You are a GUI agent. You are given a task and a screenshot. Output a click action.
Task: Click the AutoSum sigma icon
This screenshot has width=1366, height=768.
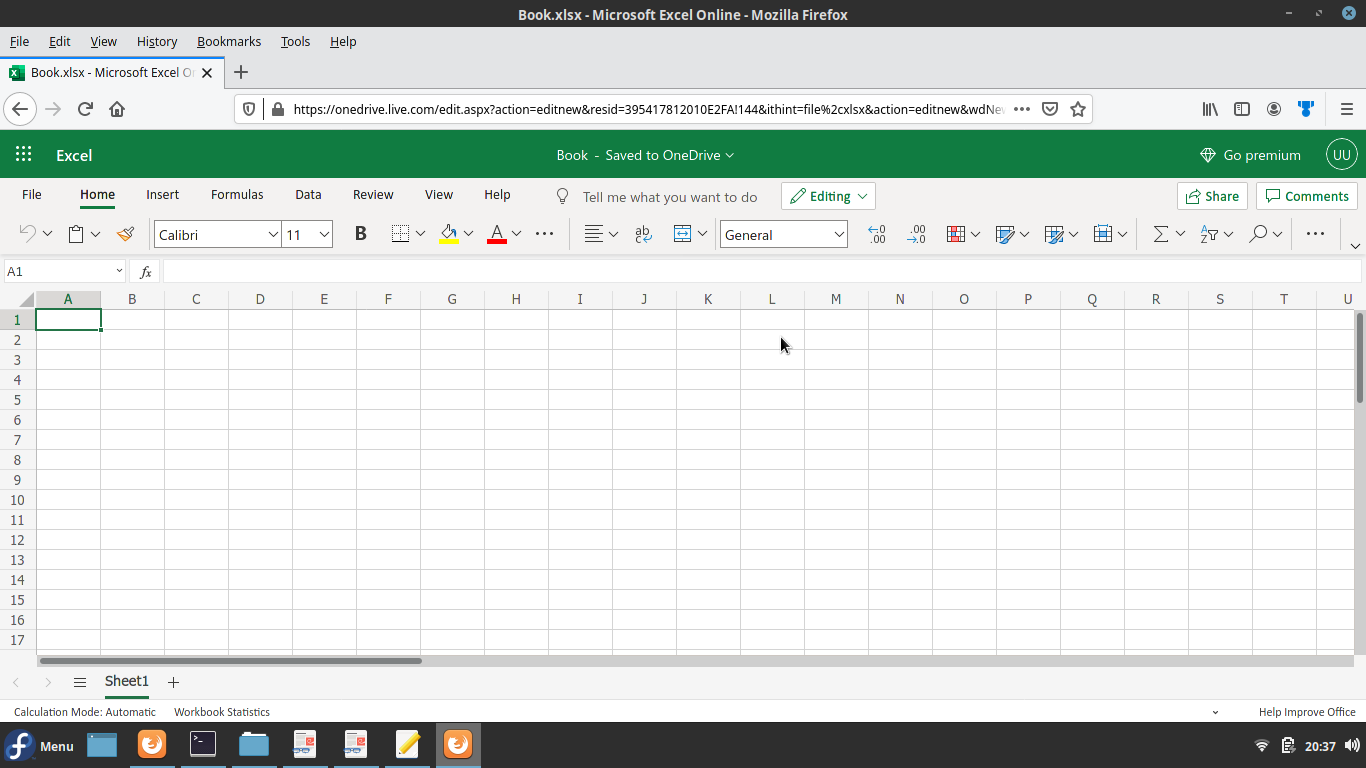(1160, 234)
